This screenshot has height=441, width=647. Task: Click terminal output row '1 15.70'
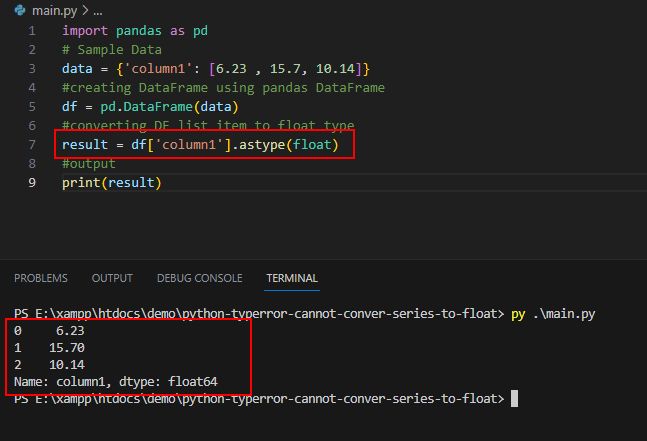[49, 348]
